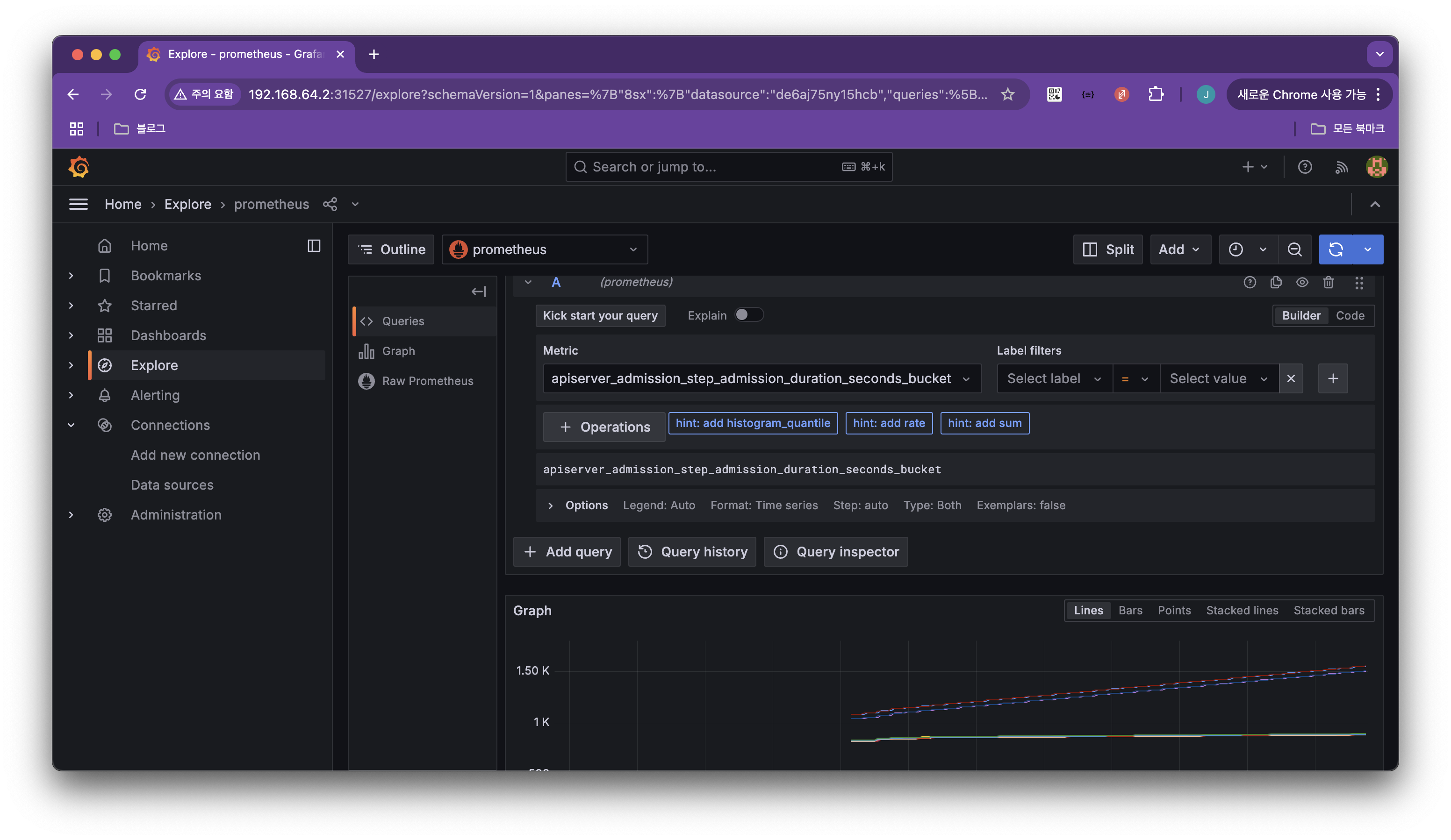Image resolution: width=1451 pixels, height=840 pixels.
Task: Apply the hint: add rate suggestion
Action: coord(889,423)
